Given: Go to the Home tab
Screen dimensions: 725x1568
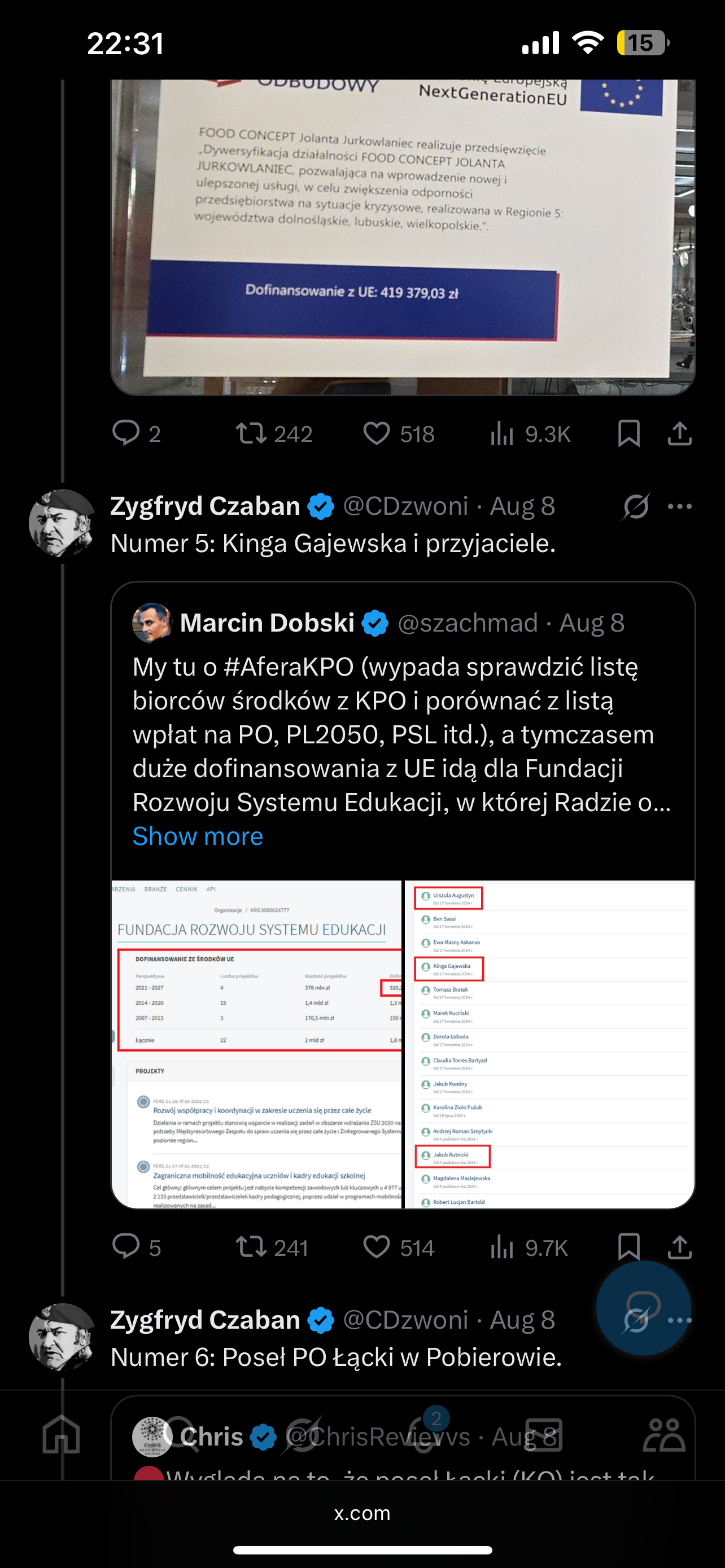Looking at the screenshot, I should click(x=61, y=1435).
